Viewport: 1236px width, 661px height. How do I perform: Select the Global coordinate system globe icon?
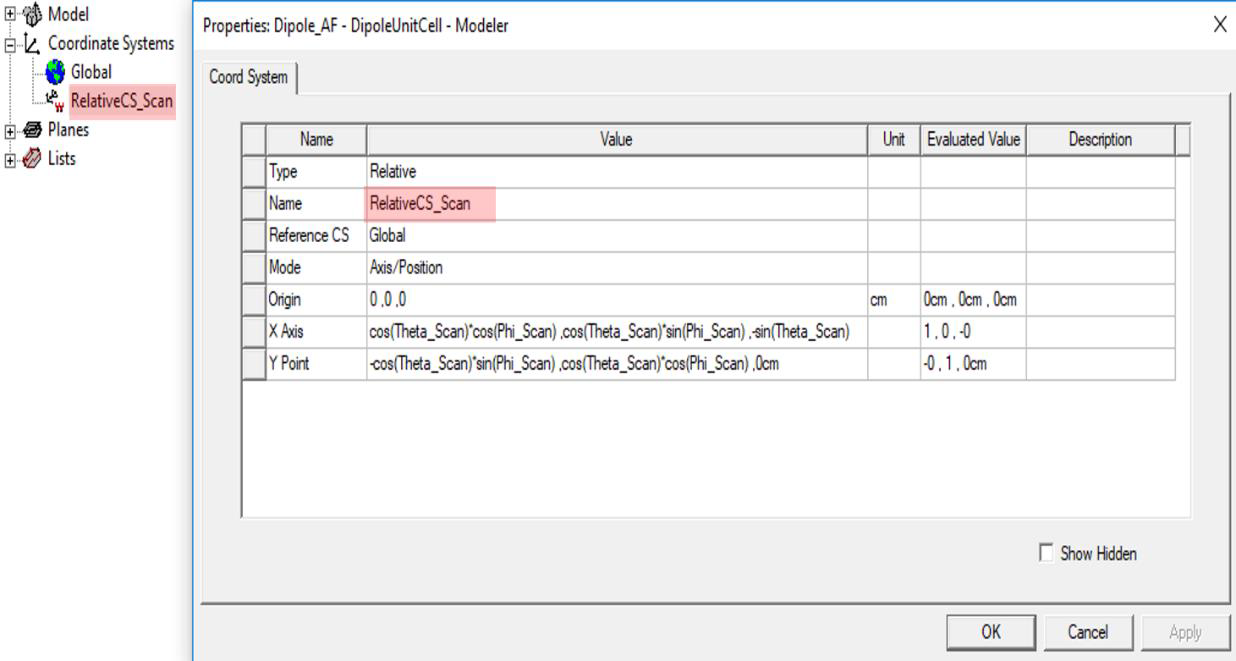click(x=53, y=72)
